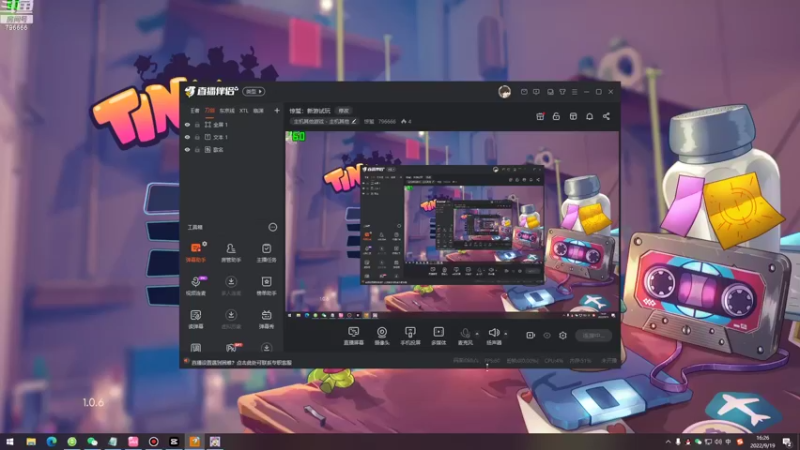The height and width of the screenshot is (450, 800).
Task: Open the orange 弹幕助手 tool in the toolbox
Action: [196, 252]
